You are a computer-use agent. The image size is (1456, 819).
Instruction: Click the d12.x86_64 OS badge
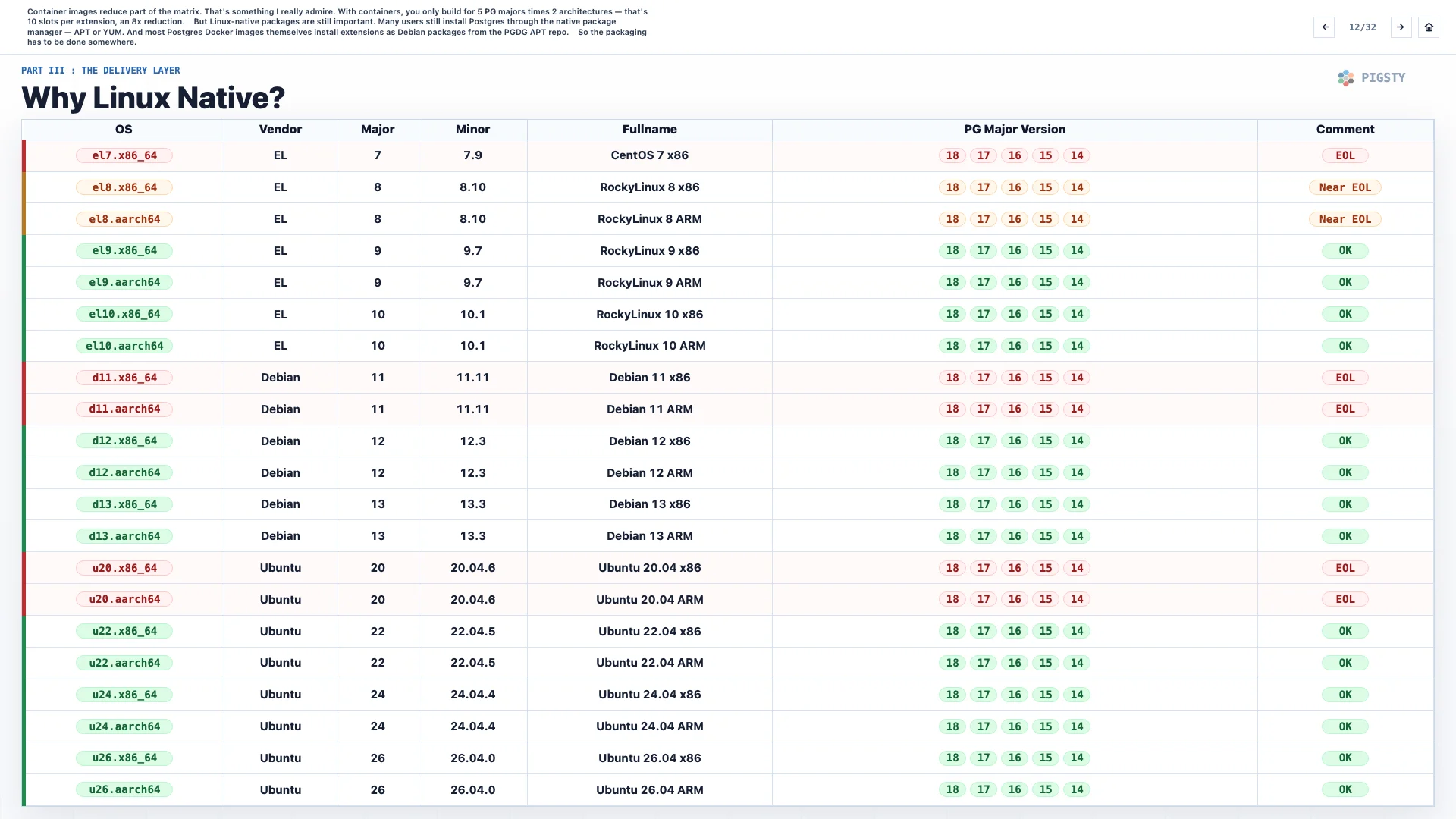click(x=124, y=441)
